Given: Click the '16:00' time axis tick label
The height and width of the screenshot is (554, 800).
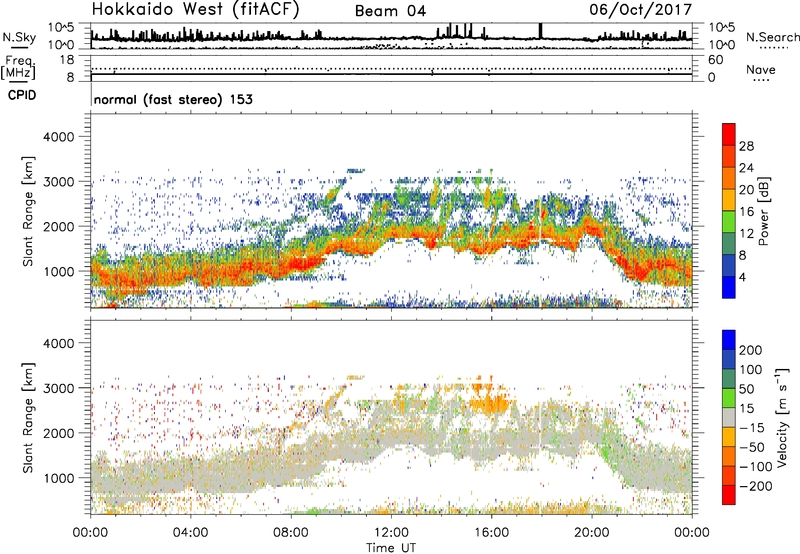Looking at the screenshot, I should click(x=491, y=533).
